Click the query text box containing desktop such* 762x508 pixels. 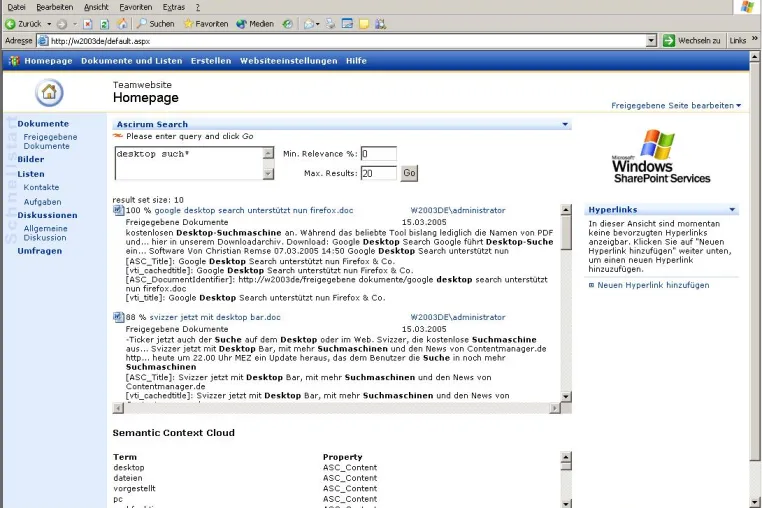click(189, 163)
